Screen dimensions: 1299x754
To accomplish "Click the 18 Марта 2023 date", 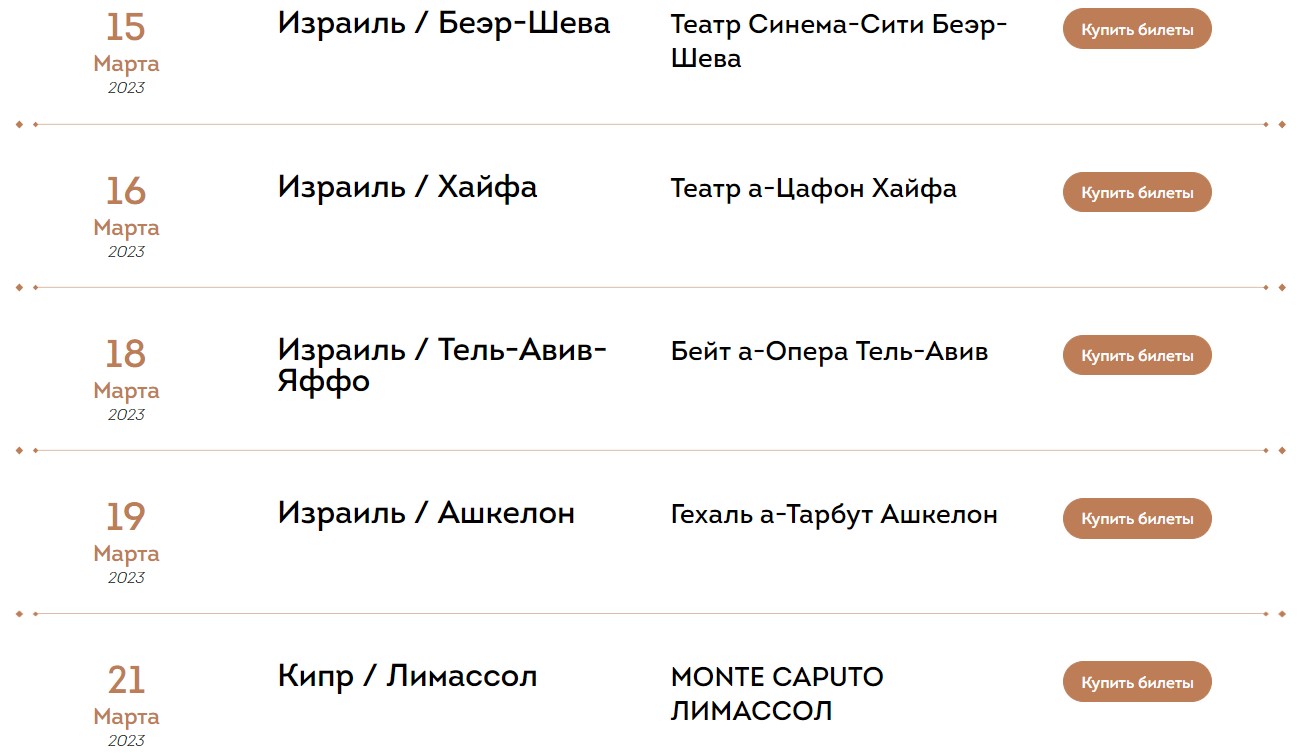I will coord(126,378).
